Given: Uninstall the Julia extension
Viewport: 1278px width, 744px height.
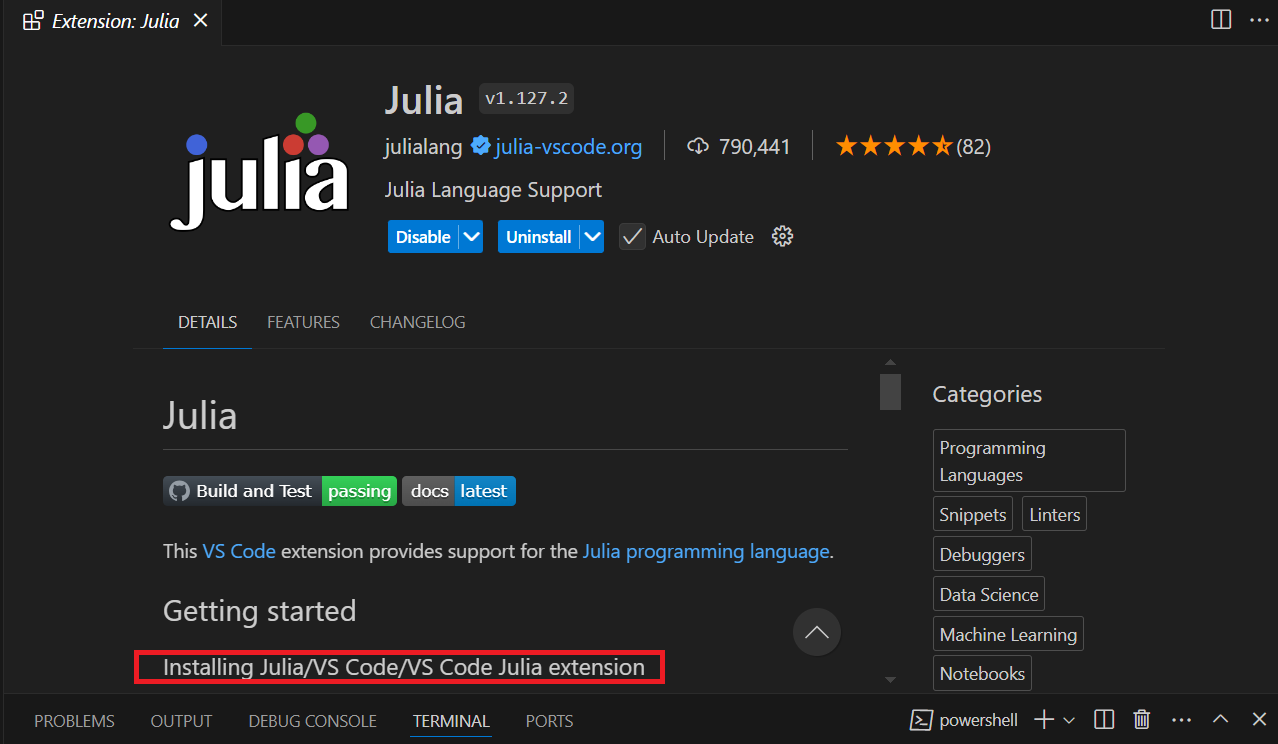Looking at the screenshot, I should [539, 237].
